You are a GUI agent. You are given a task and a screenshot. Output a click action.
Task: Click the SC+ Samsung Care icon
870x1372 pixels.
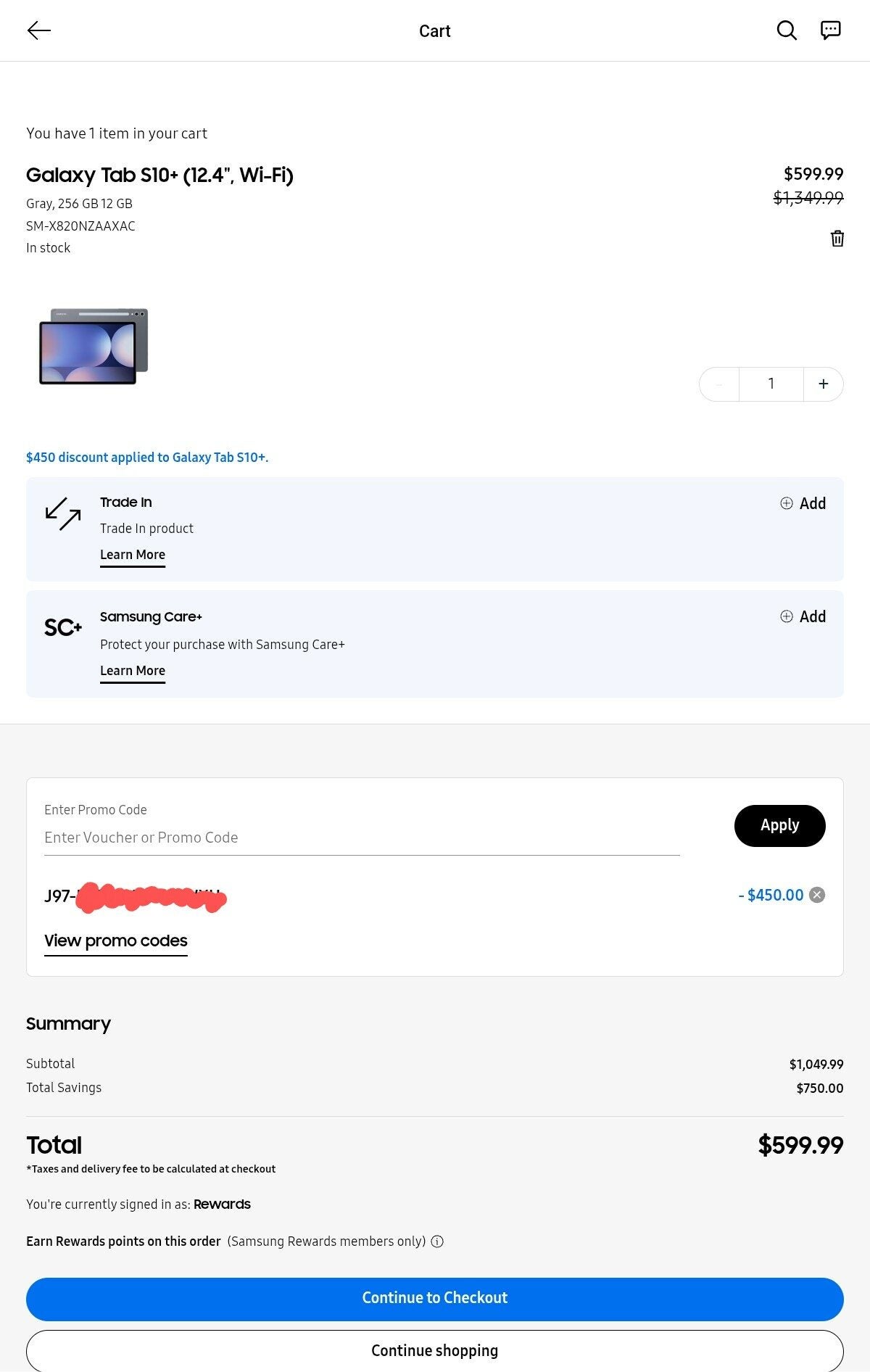point(62,628)
